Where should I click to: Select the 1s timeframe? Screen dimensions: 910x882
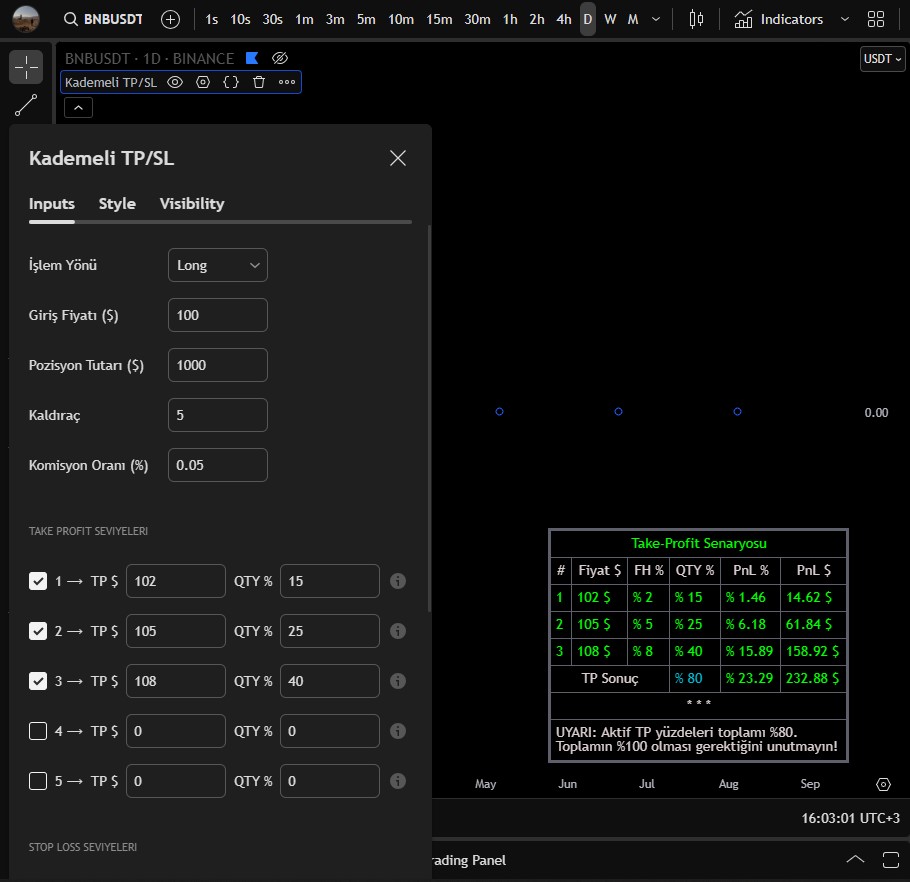pos(212,19)
